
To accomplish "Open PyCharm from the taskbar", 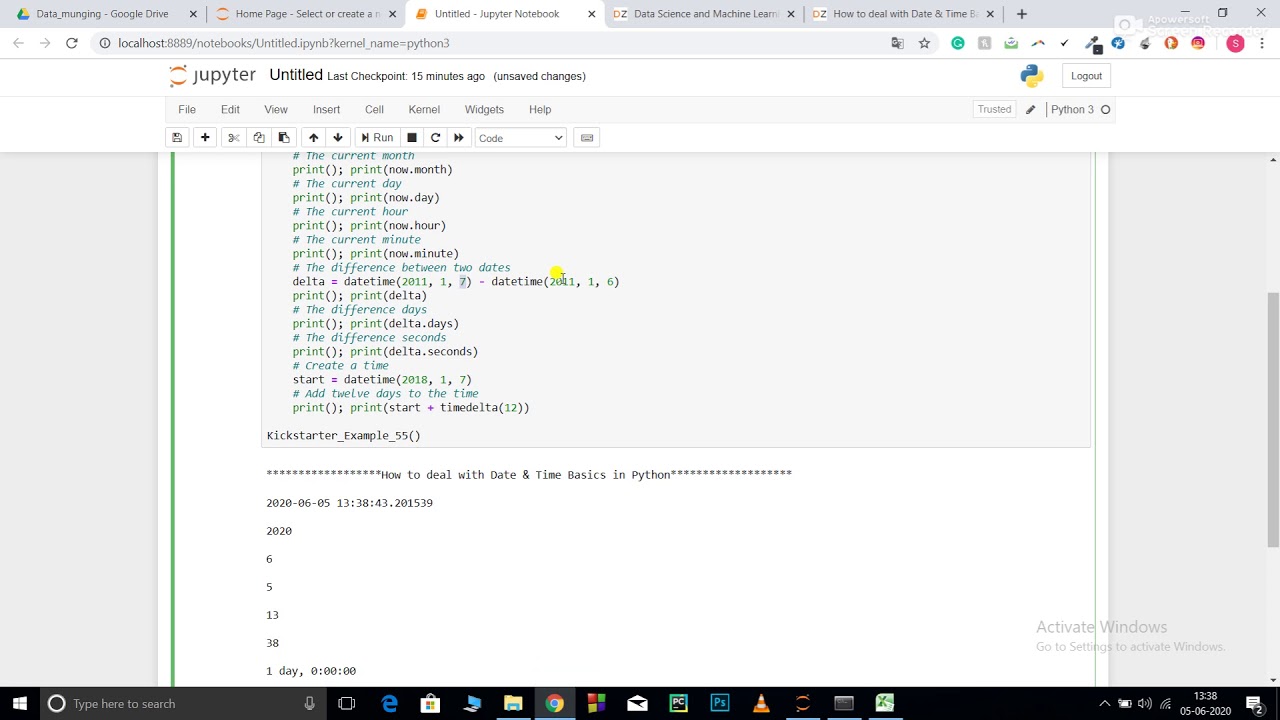I will 679,703.
